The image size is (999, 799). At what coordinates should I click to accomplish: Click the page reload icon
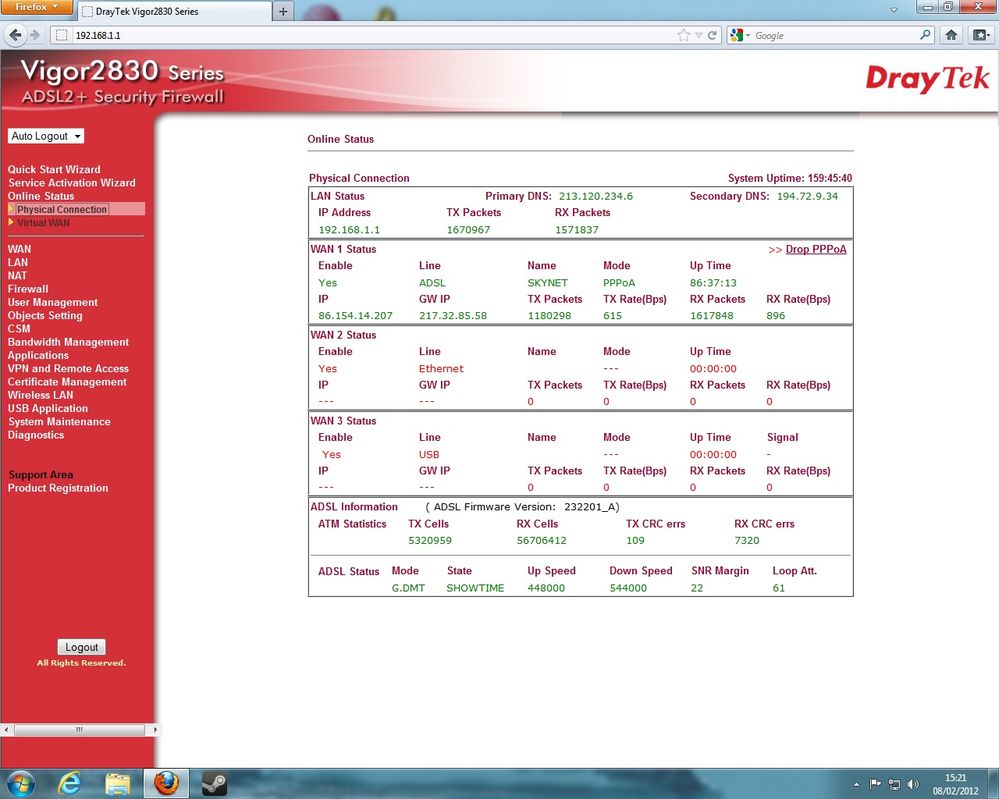click(711, 35)
